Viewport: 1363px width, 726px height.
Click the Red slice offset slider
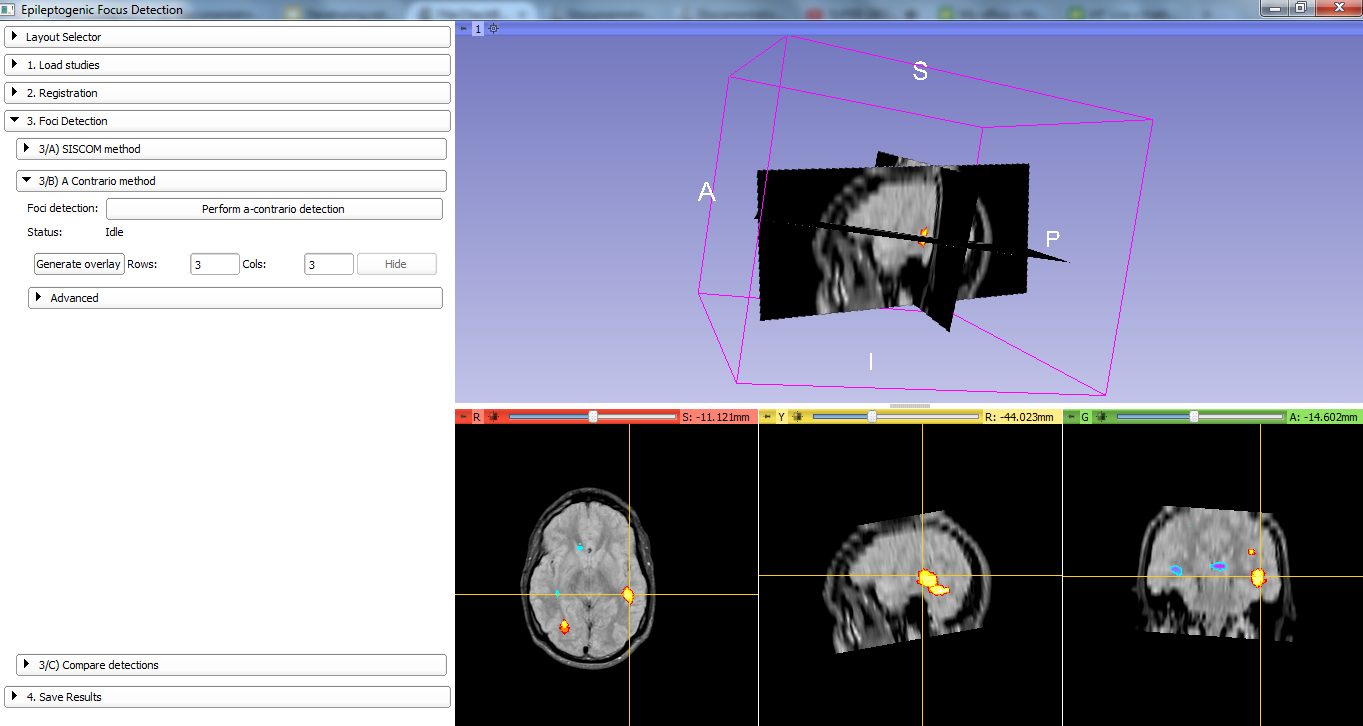pos(593,417)
